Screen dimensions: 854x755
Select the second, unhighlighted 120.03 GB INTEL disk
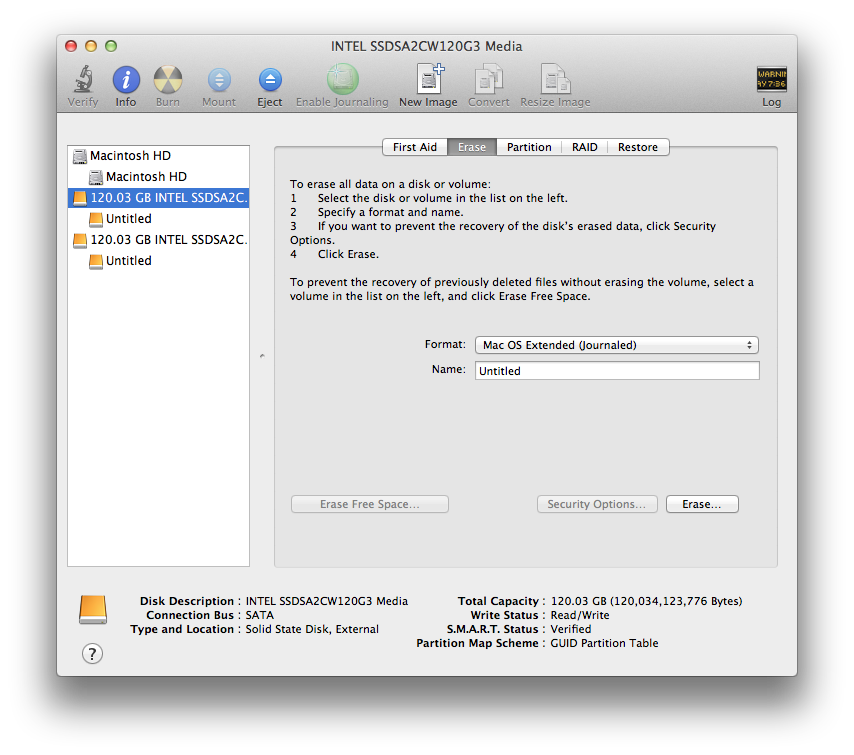tap(158, 240)
